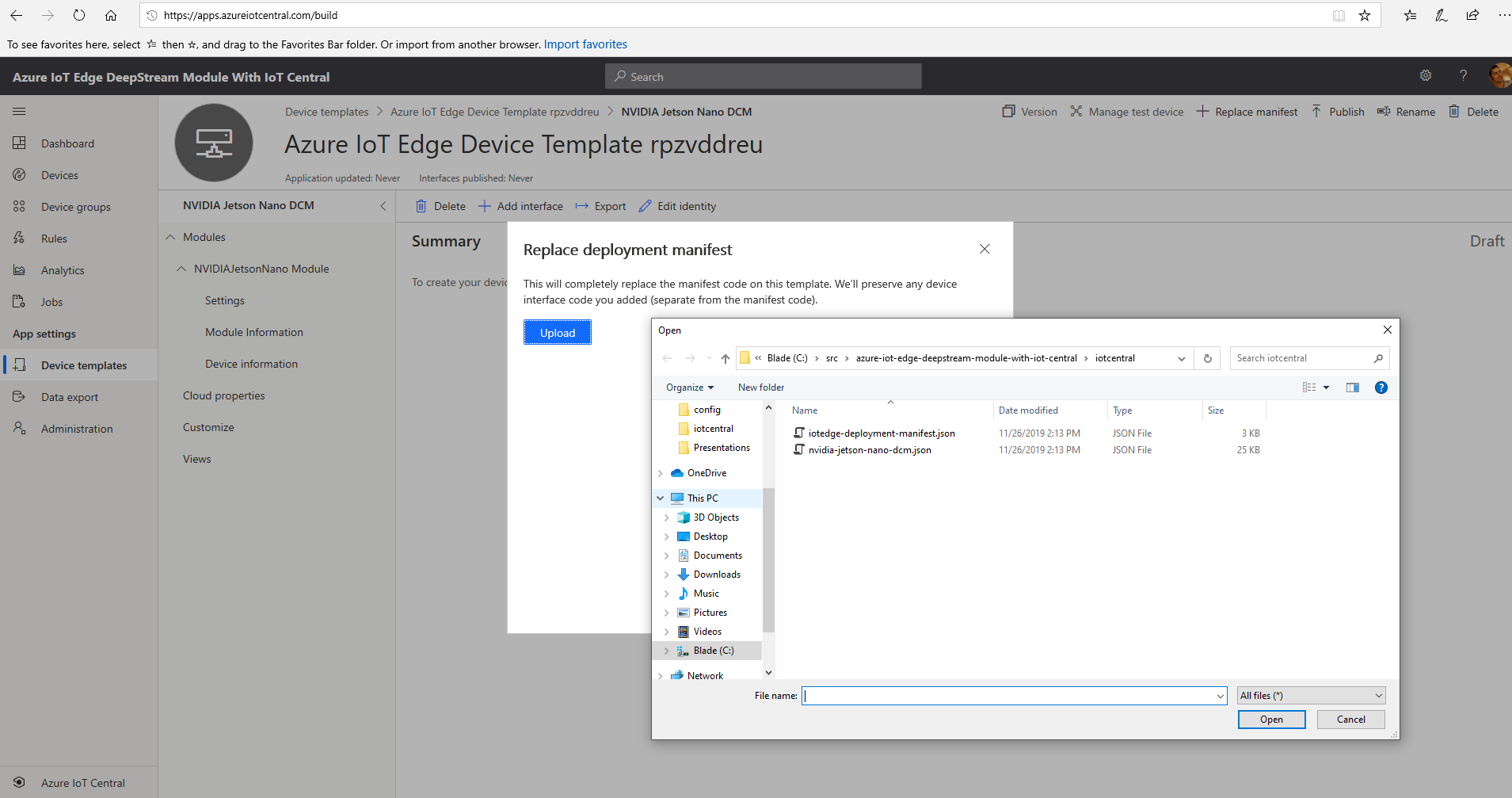Click New folder button
Viewport: 1512px width, 798px height.
761,388
